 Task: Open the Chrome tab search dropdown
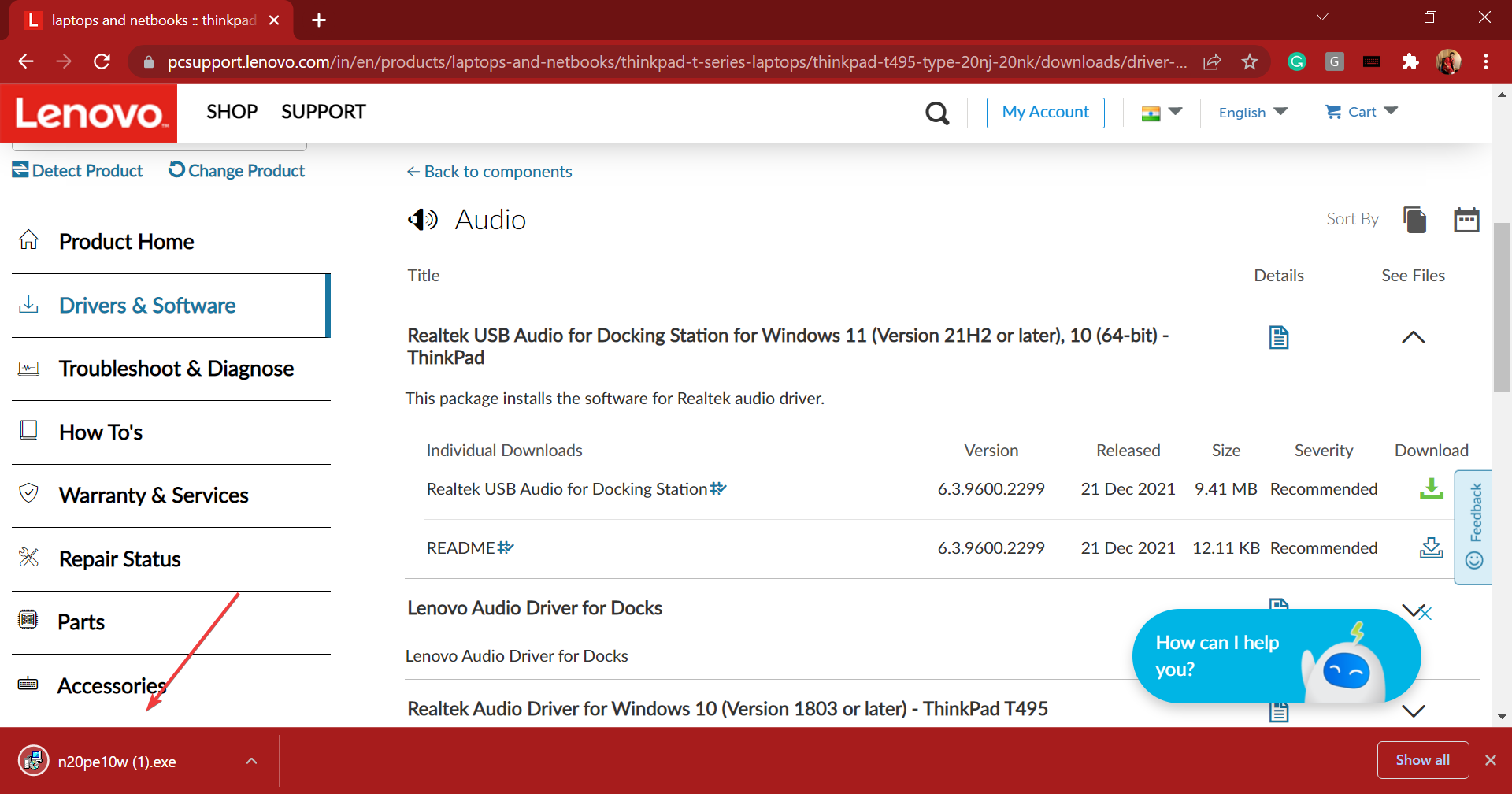coord(1322,17)
